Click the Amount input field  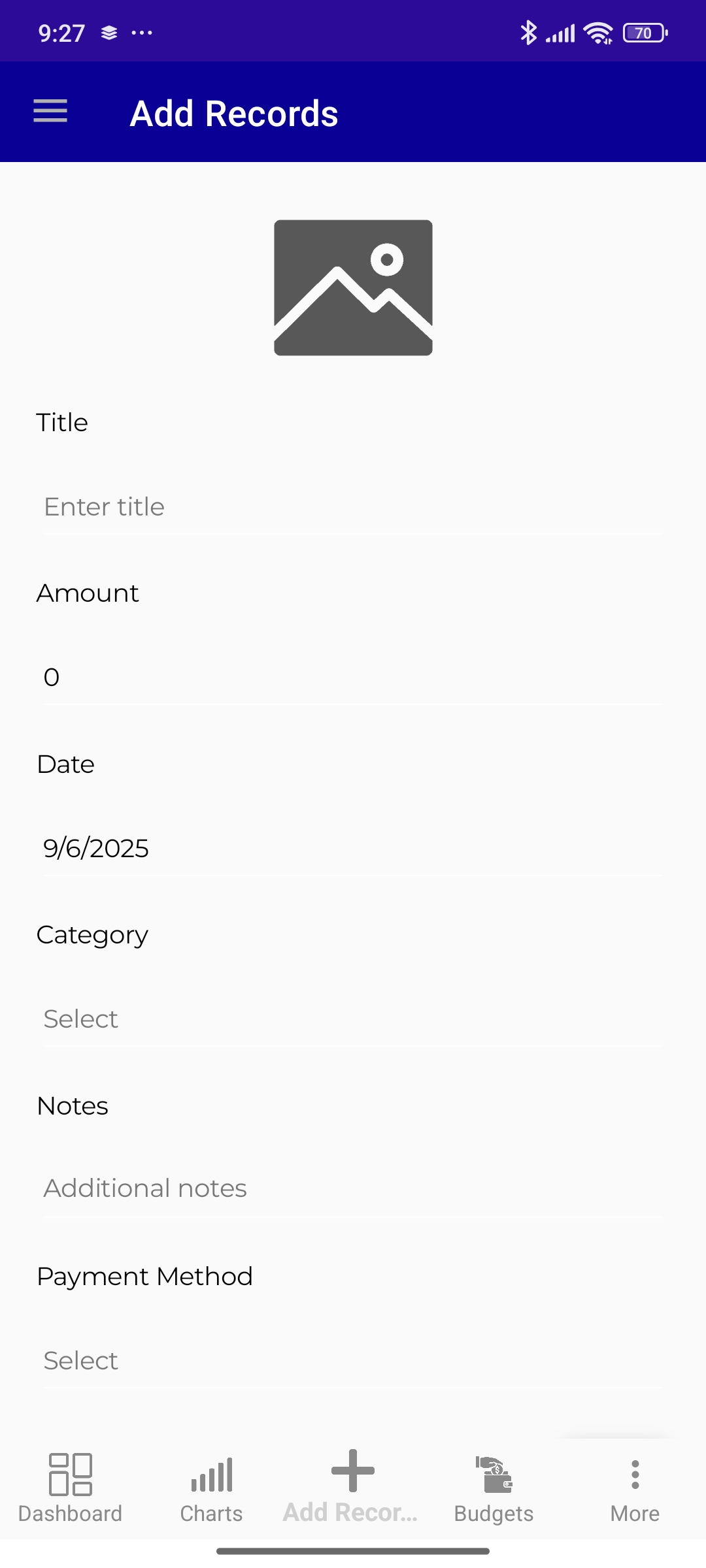click(353, 678)
